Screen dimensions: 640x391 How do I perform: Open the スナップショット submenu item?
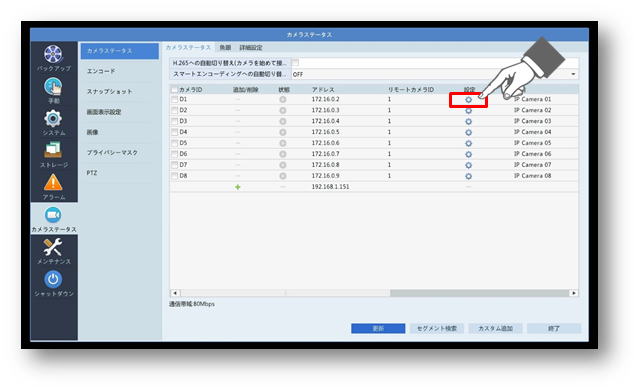[109, 91]
